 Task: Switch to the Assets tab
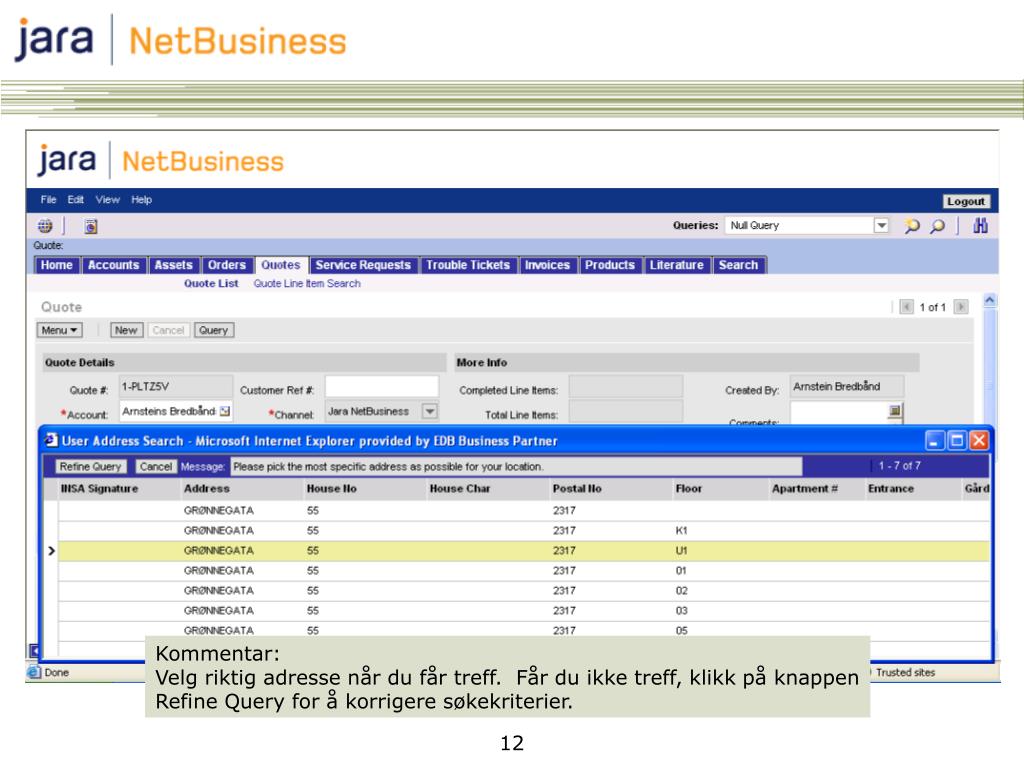174,265
